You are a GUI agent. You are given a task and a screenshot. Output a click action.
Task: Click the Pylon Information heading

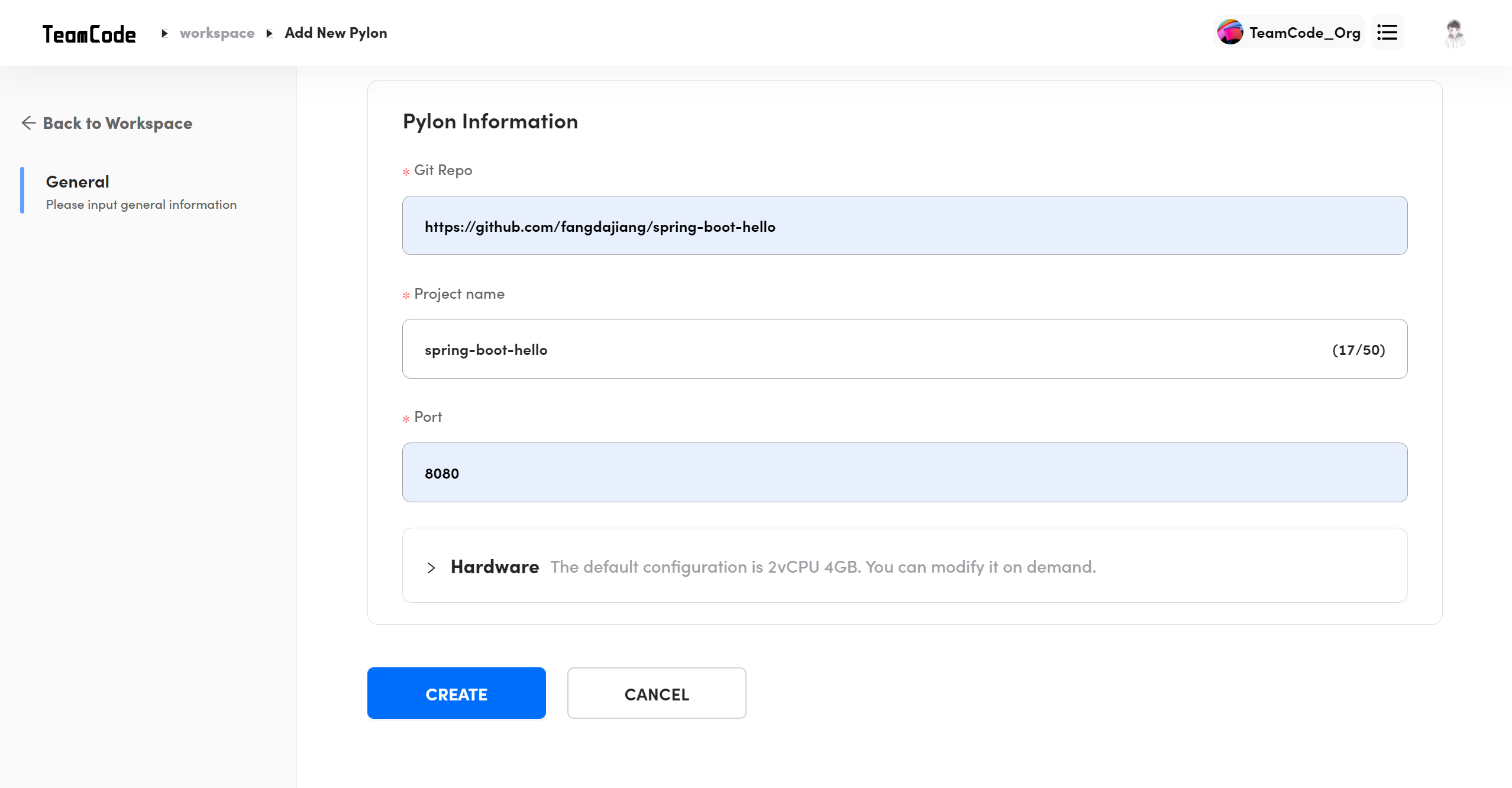tap(490, 121)
